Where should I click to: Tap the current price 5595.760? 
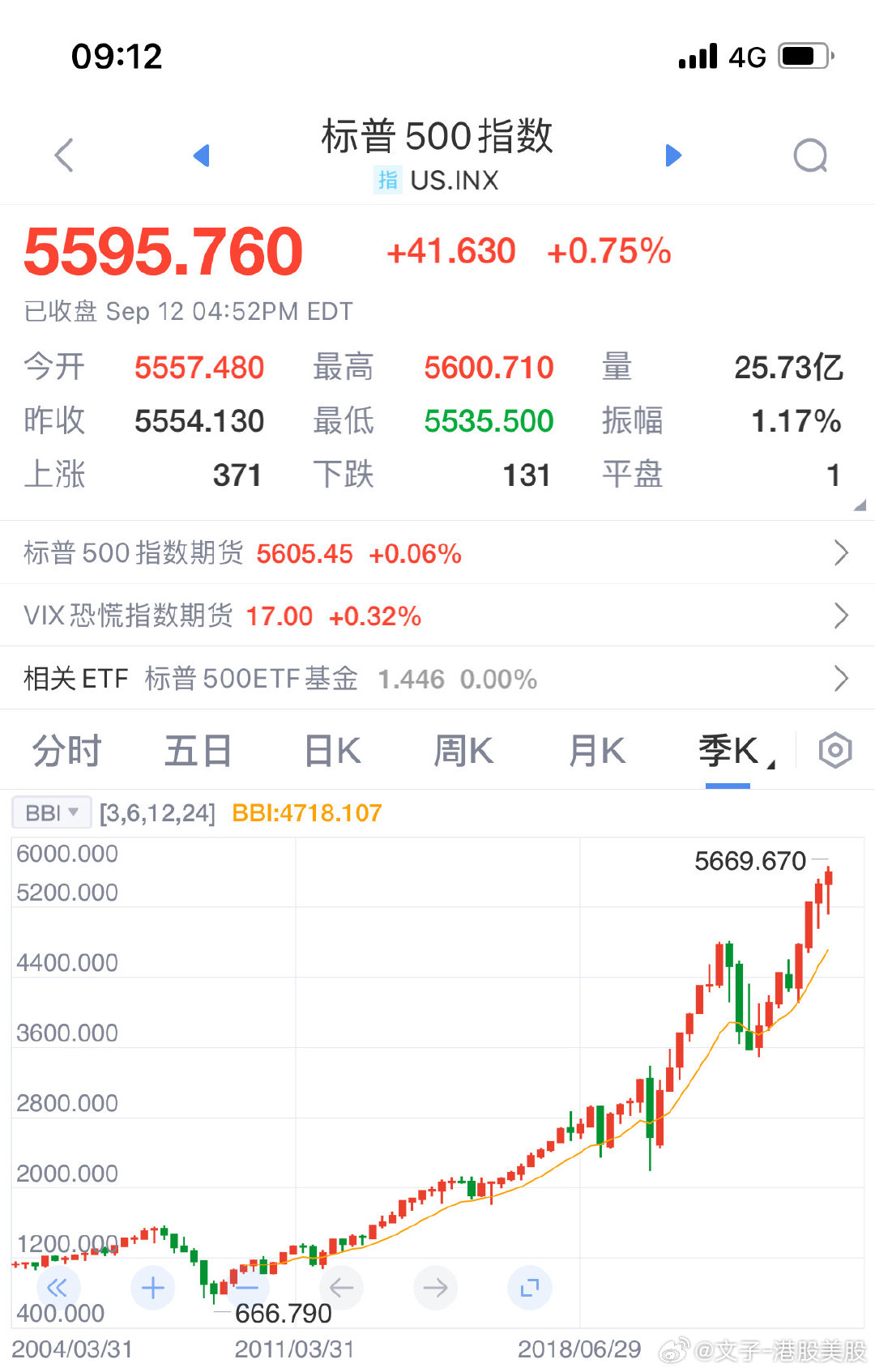pos(163,251)
